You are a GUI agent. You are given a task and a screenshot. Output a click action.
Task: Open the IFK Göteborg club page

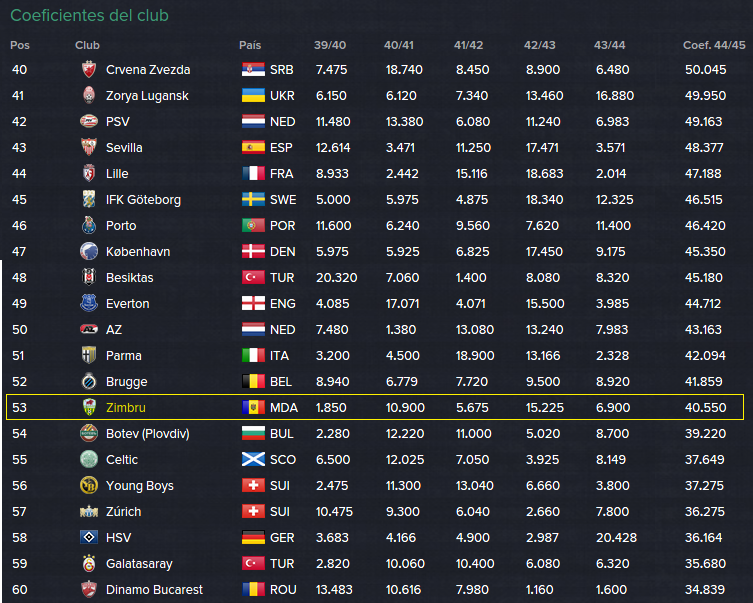(144, 200)
